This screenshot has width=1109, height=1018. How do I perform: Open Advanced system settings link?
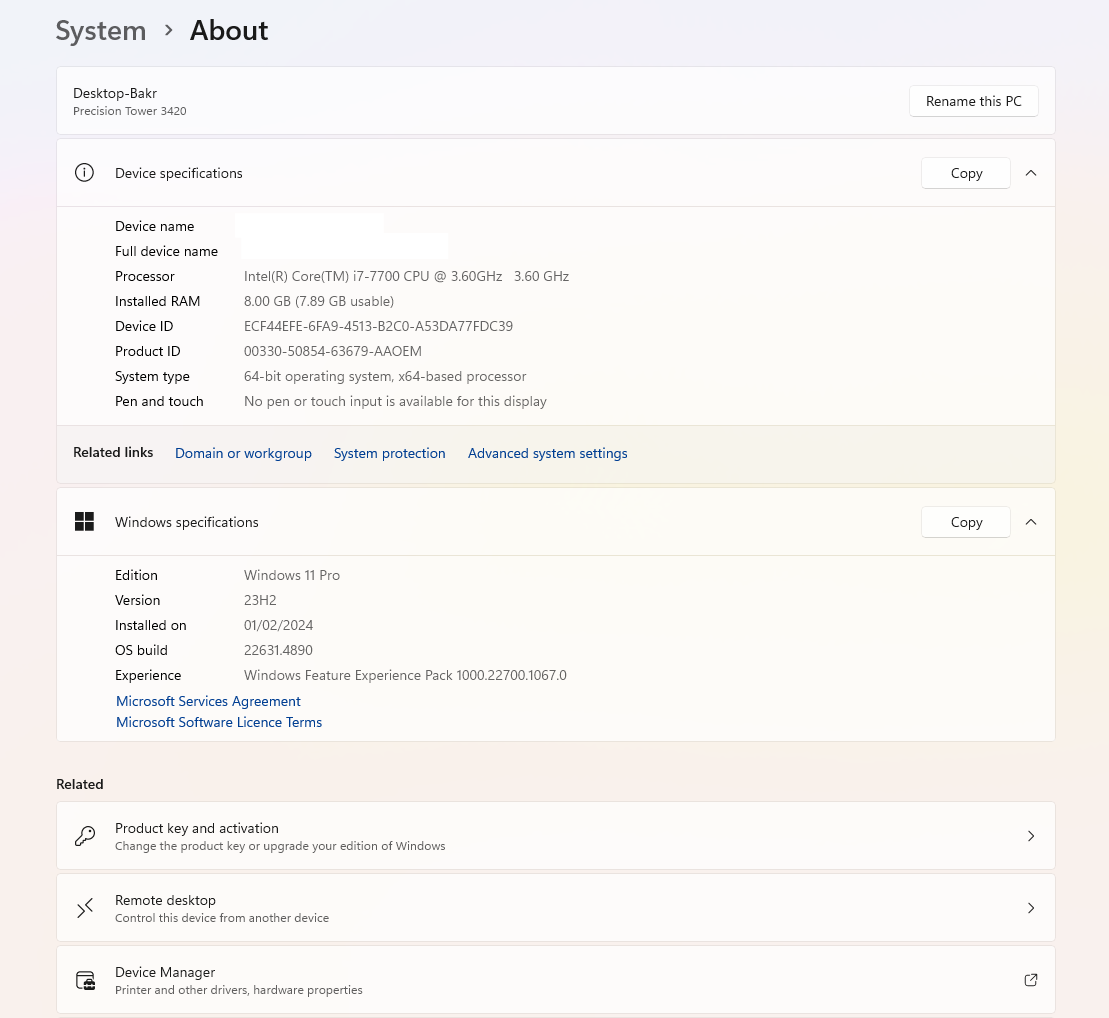[x=547, y=453]
